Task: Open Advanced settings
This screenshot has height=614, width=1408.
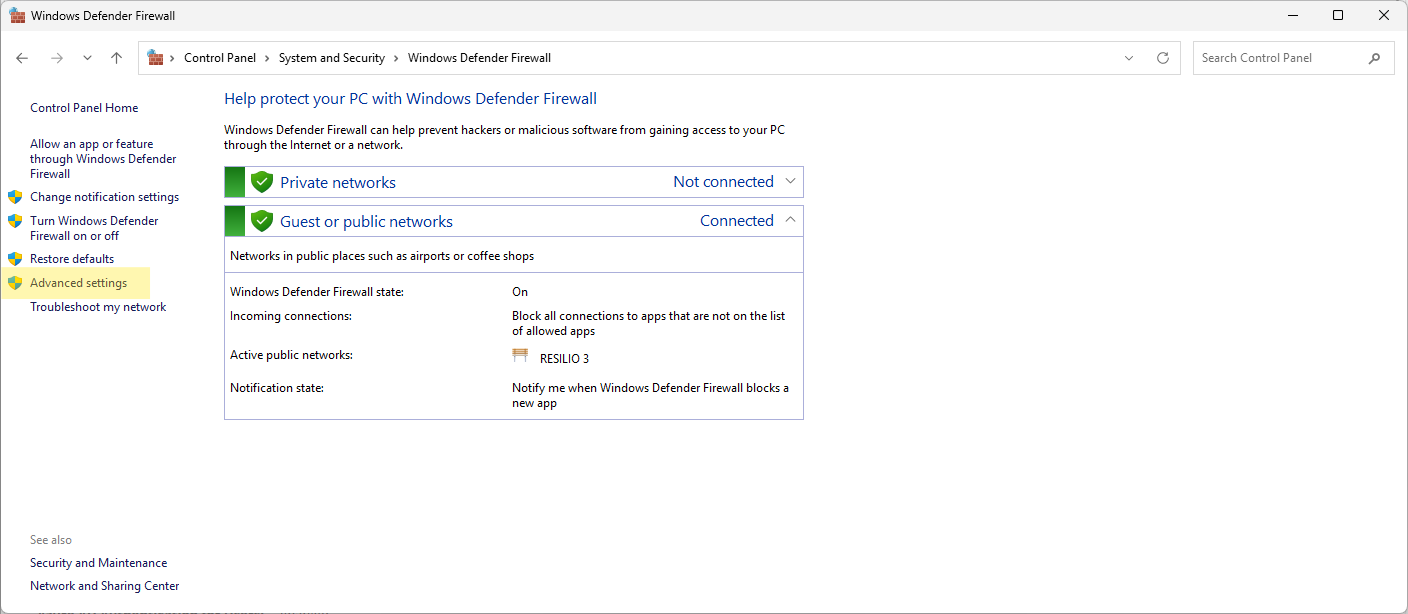Action: 79,282
